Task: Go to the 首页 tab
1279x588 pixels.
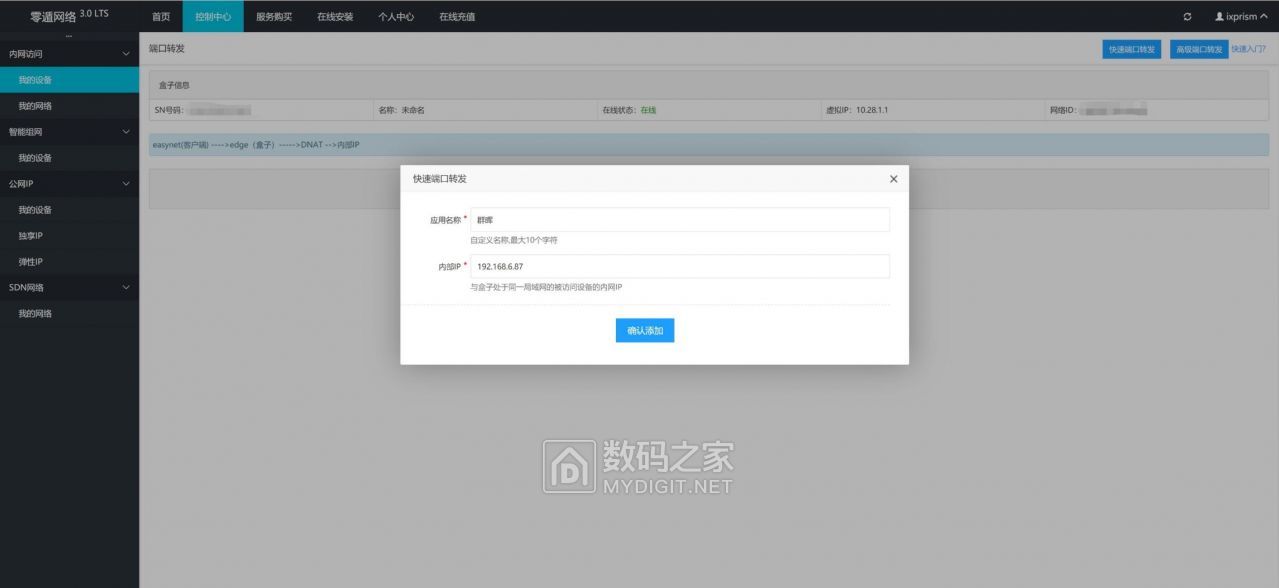Action: [161, 17]
